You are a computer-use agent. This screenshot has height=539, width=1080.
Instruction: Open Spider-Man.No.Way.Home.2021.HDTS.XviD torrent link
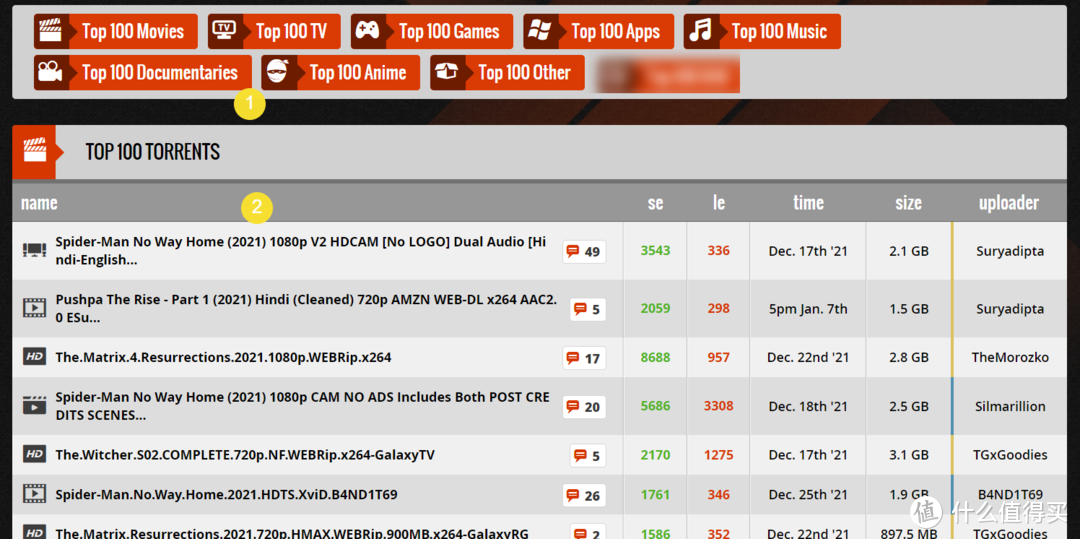(x=226, y=495)
